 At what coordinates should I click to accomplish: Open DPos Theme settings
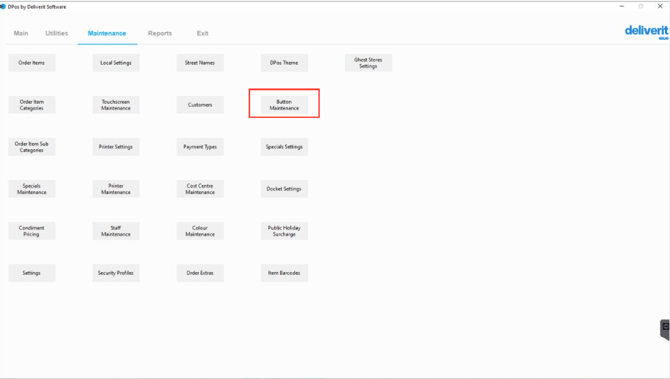284,63
